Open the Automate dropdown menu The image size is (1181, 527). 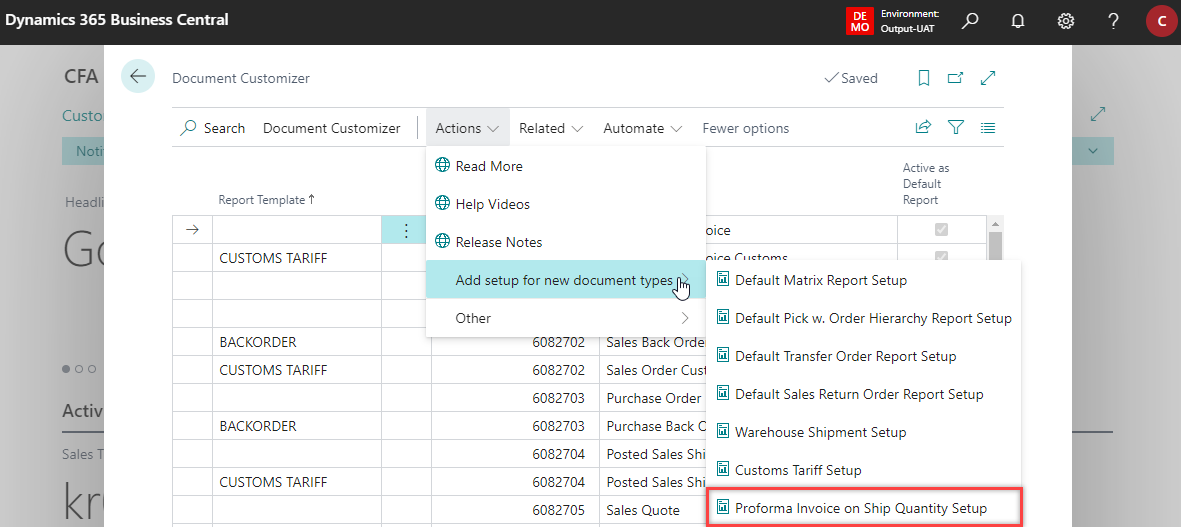(x=642, y=128)
